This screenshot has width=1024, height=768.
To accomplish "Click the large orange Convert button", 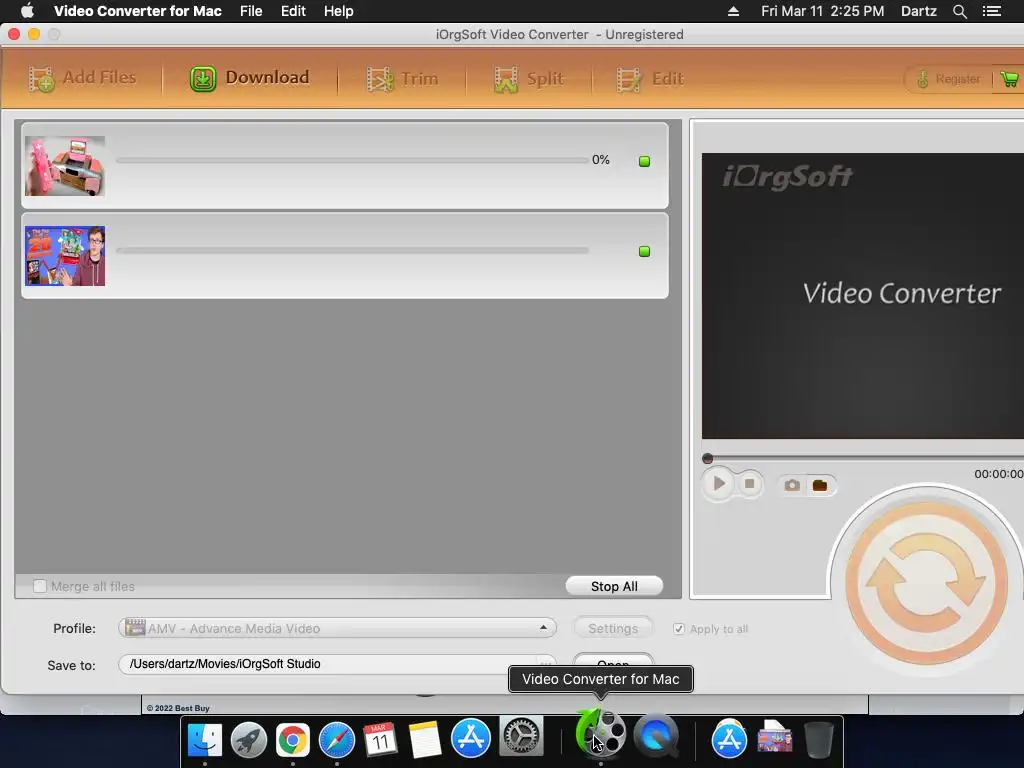I will [x=926, y=583].
